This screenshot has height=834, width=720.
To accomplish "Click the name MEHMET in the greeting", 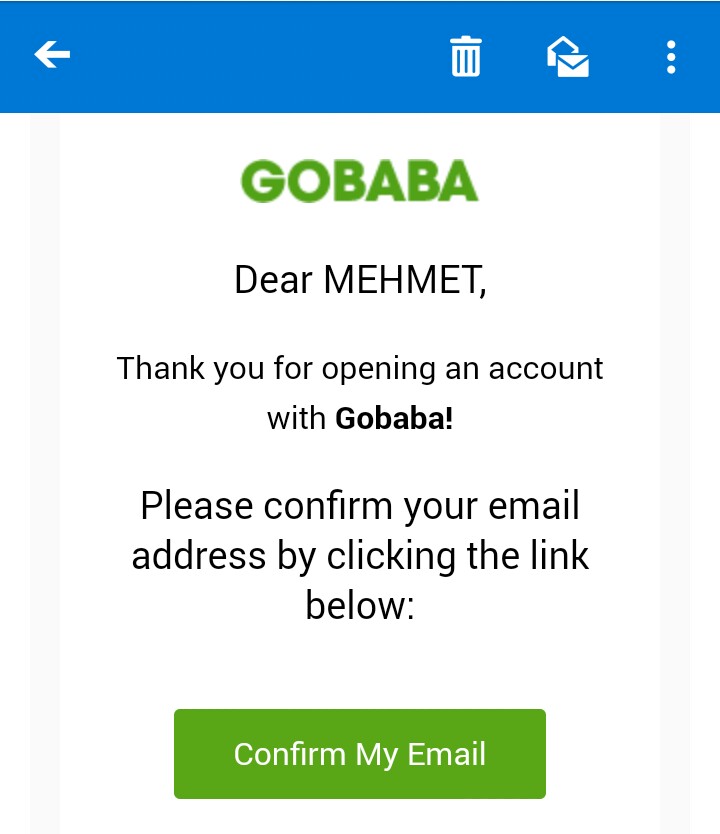I will pos(404,280).
